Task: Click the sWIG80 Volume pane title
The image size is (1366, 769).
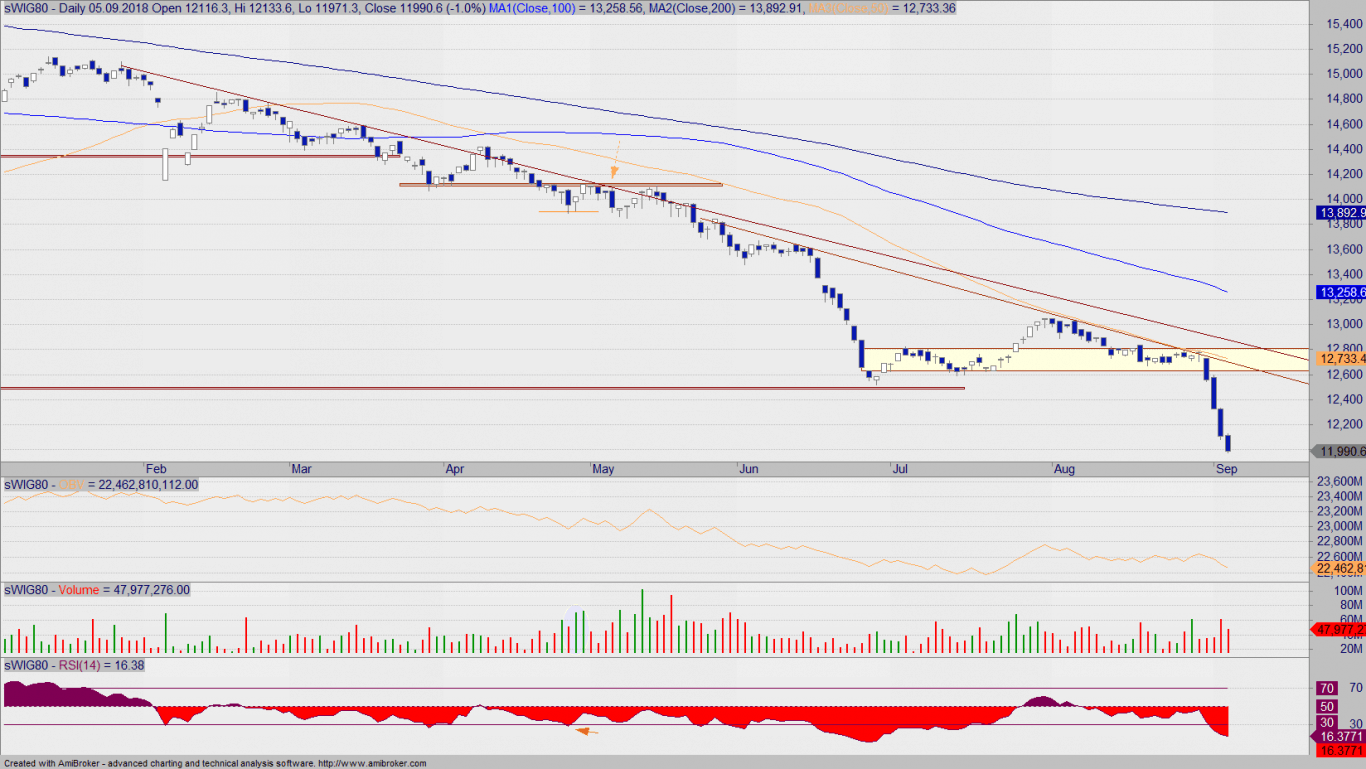Action: point(96,590)
